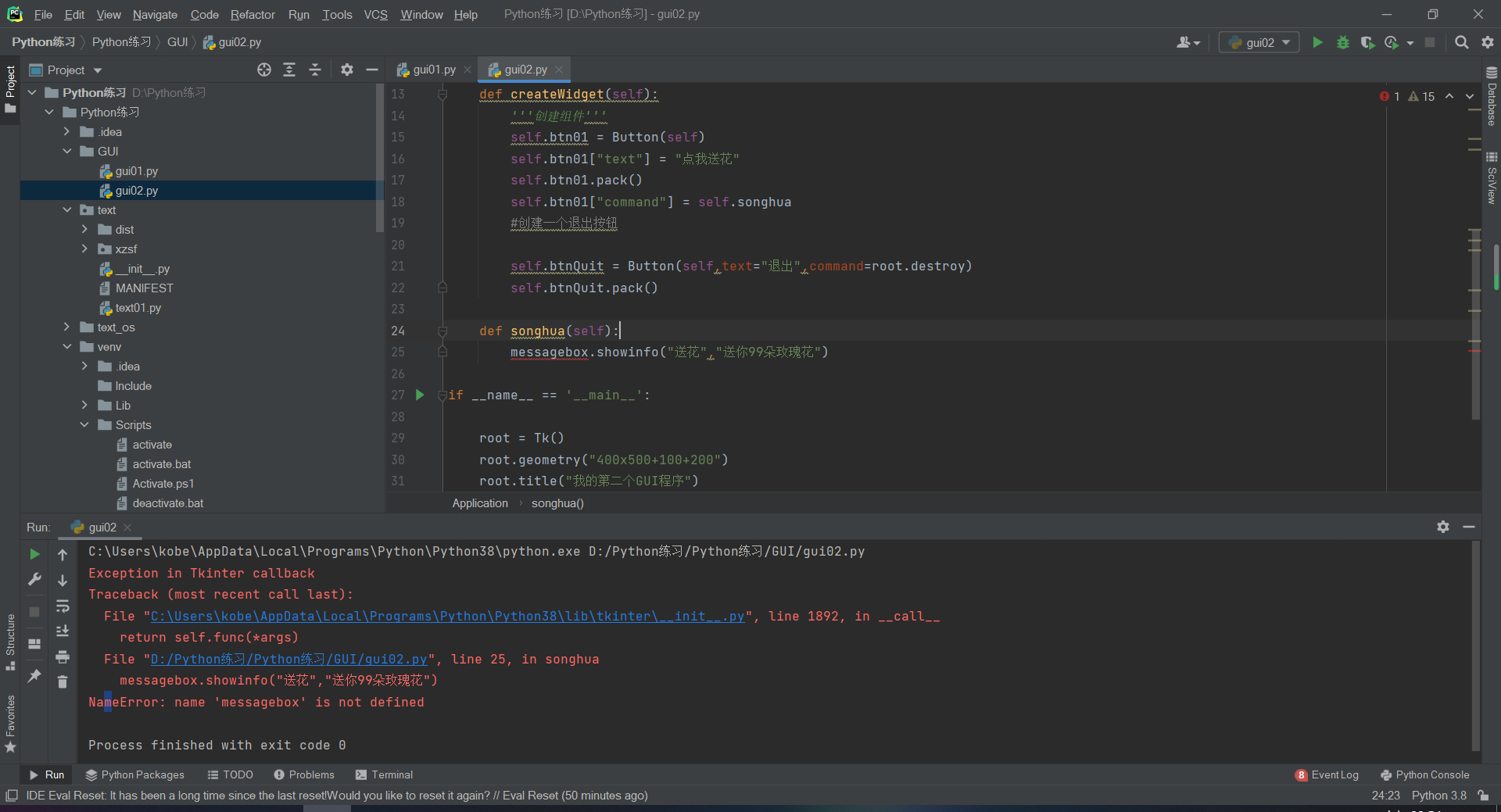
Task: Open the Terminal tool tab
Action: (384, 774)
